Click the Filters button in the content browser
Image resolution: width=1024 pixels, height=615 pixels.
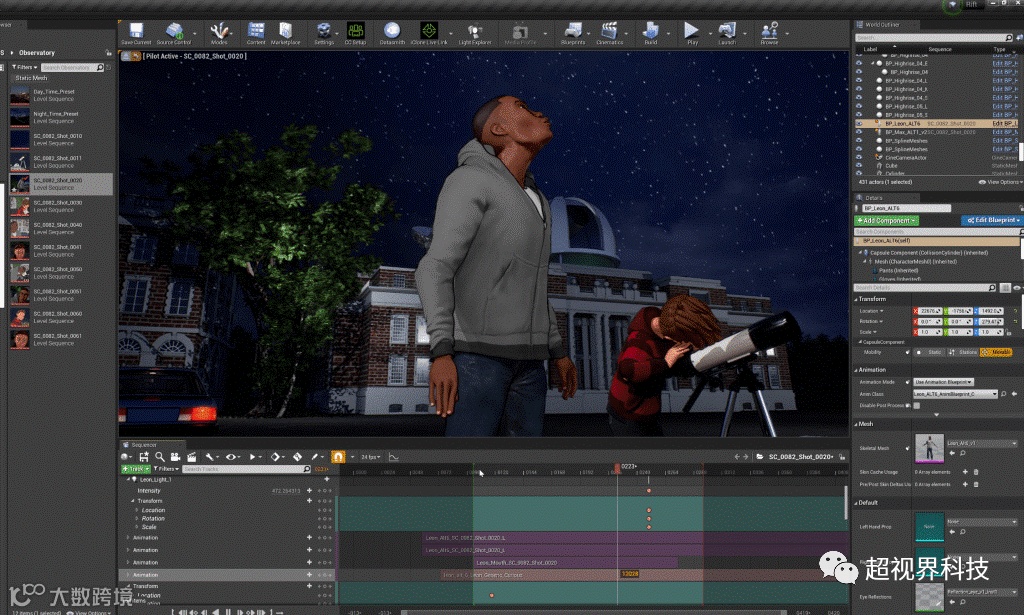pos(25,67)
